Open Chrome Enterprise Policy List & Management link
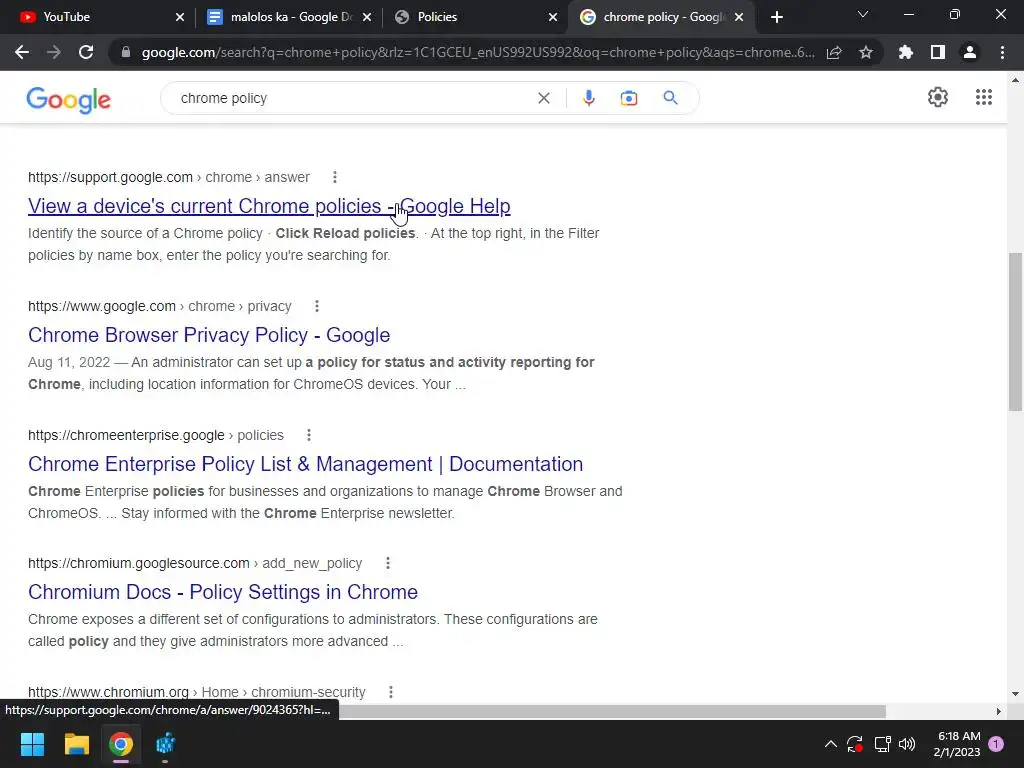The image size is (1024, 768). coord(306,464)
